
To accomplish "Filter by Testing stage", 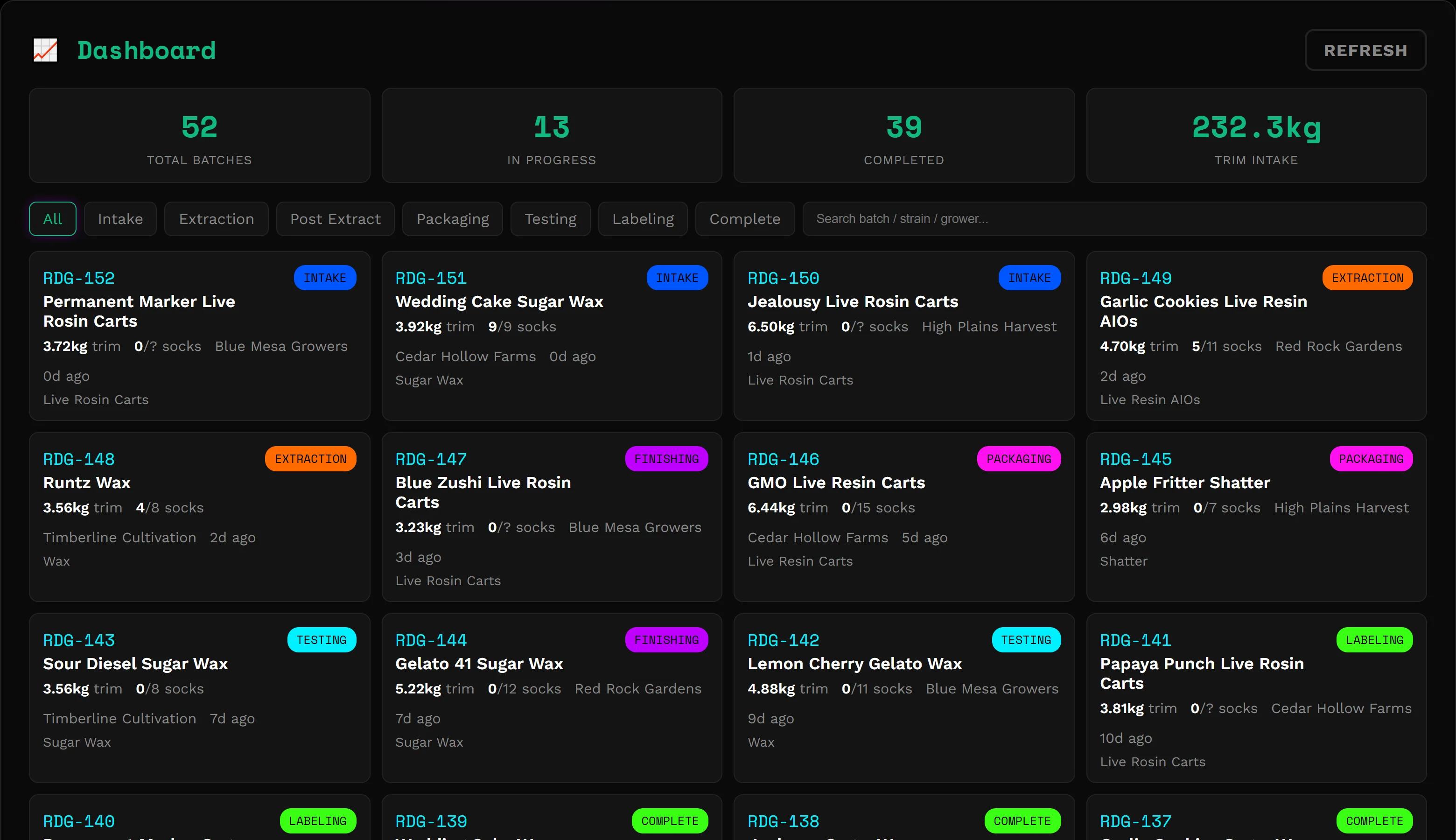I will 550,219.
